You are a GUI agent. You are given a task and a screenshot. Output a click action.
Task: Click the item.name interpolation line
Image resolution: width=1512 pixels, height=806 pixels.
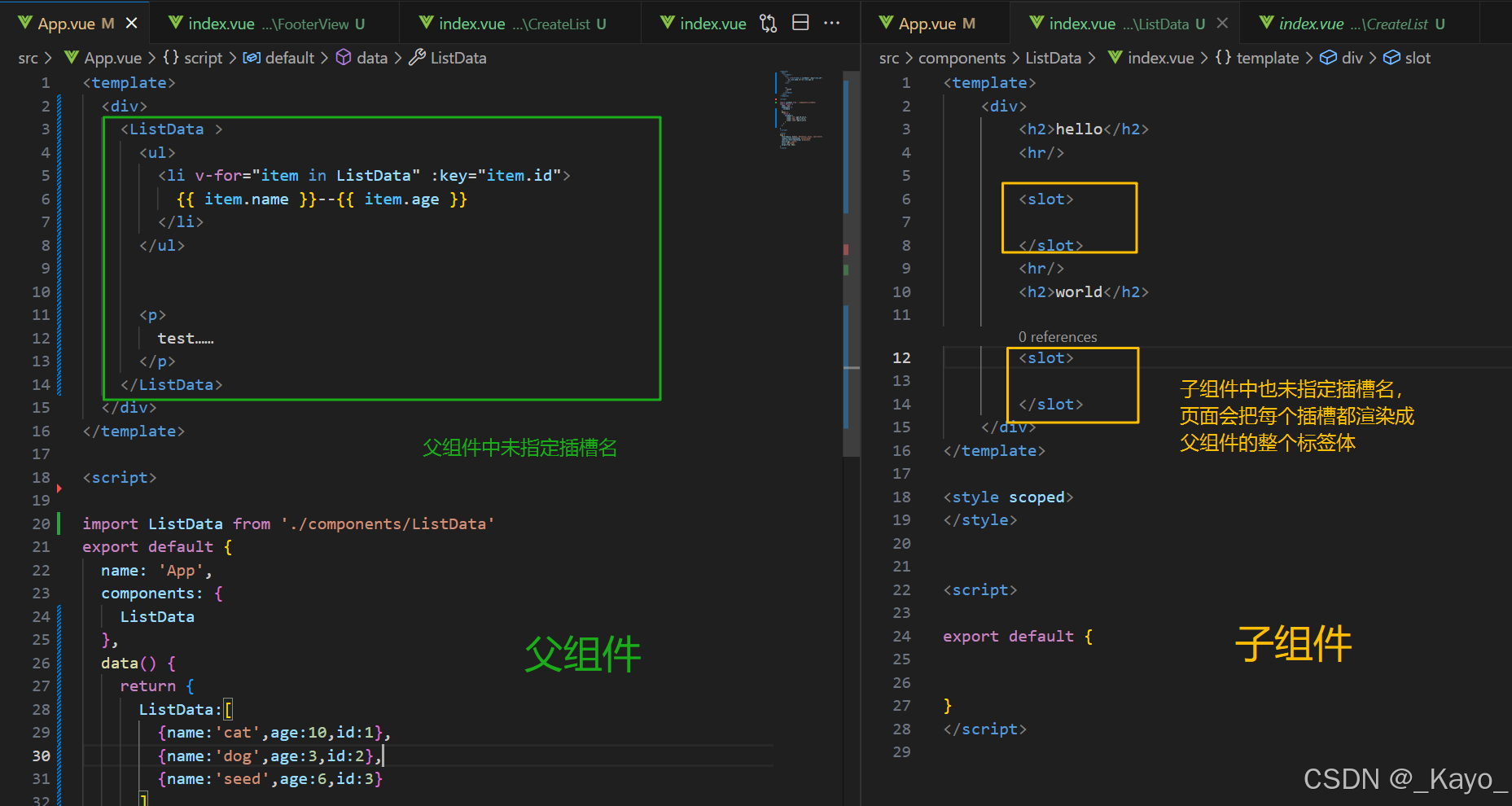(322, 199)
